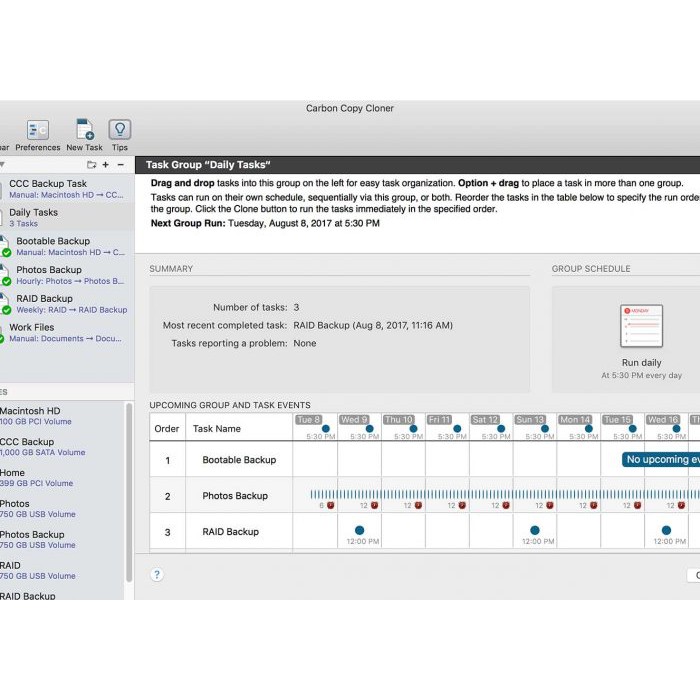
Task: Remove the task with the minus icon
Action: click(121, 164)
